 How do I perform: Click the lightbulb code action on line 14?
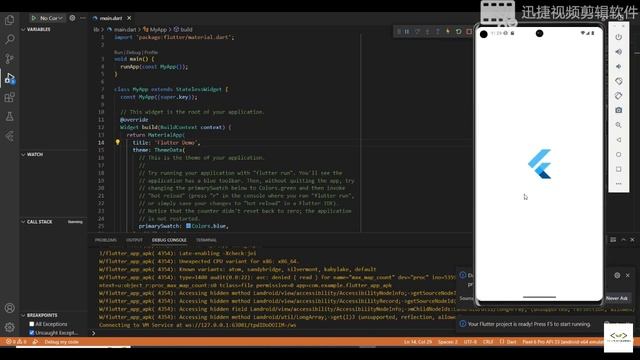click(x=118, y=142)
